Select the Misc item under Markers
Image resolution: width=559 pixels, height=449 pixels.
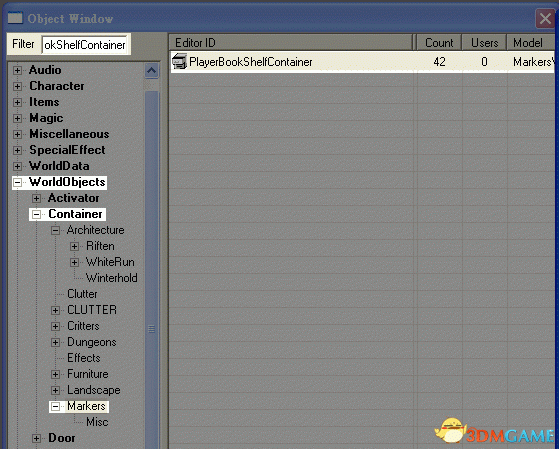(97, 422)
